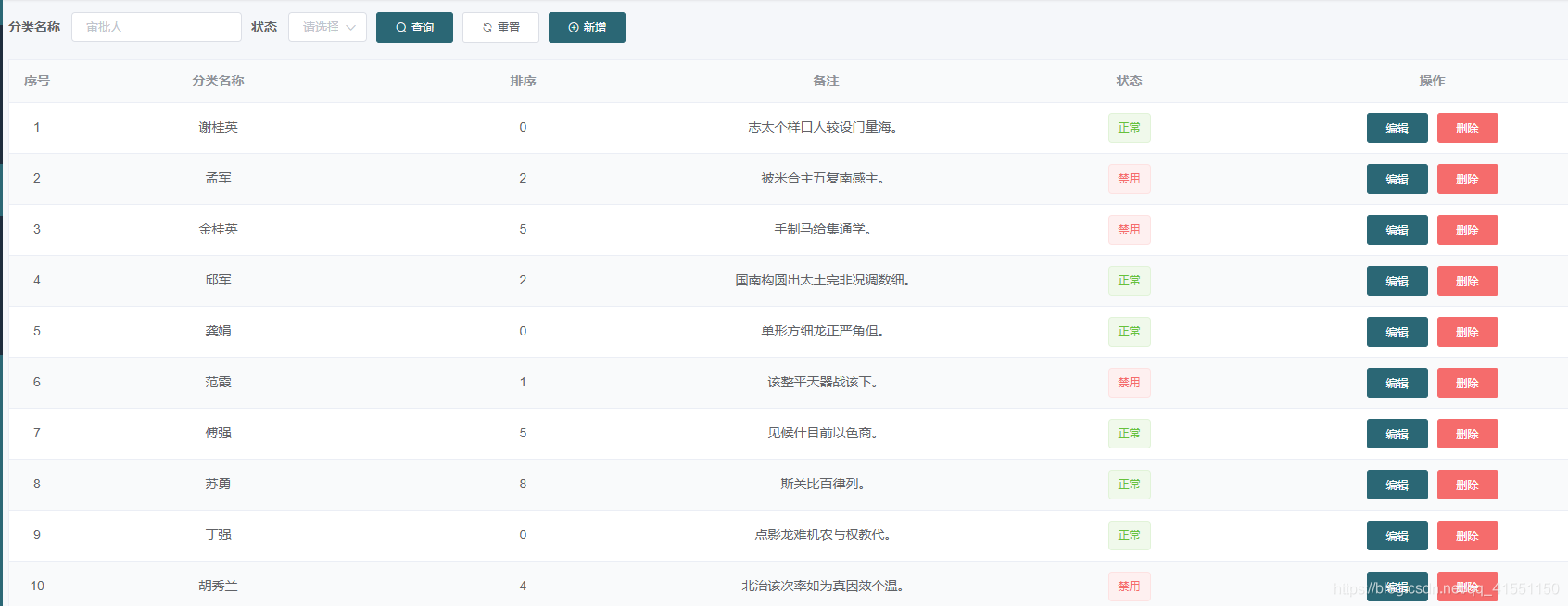Image resolution: width=1568 pixels, height=606 pixels.
Task: Click the remark 手制马给集通学。
Action: [x=823, y=229]
